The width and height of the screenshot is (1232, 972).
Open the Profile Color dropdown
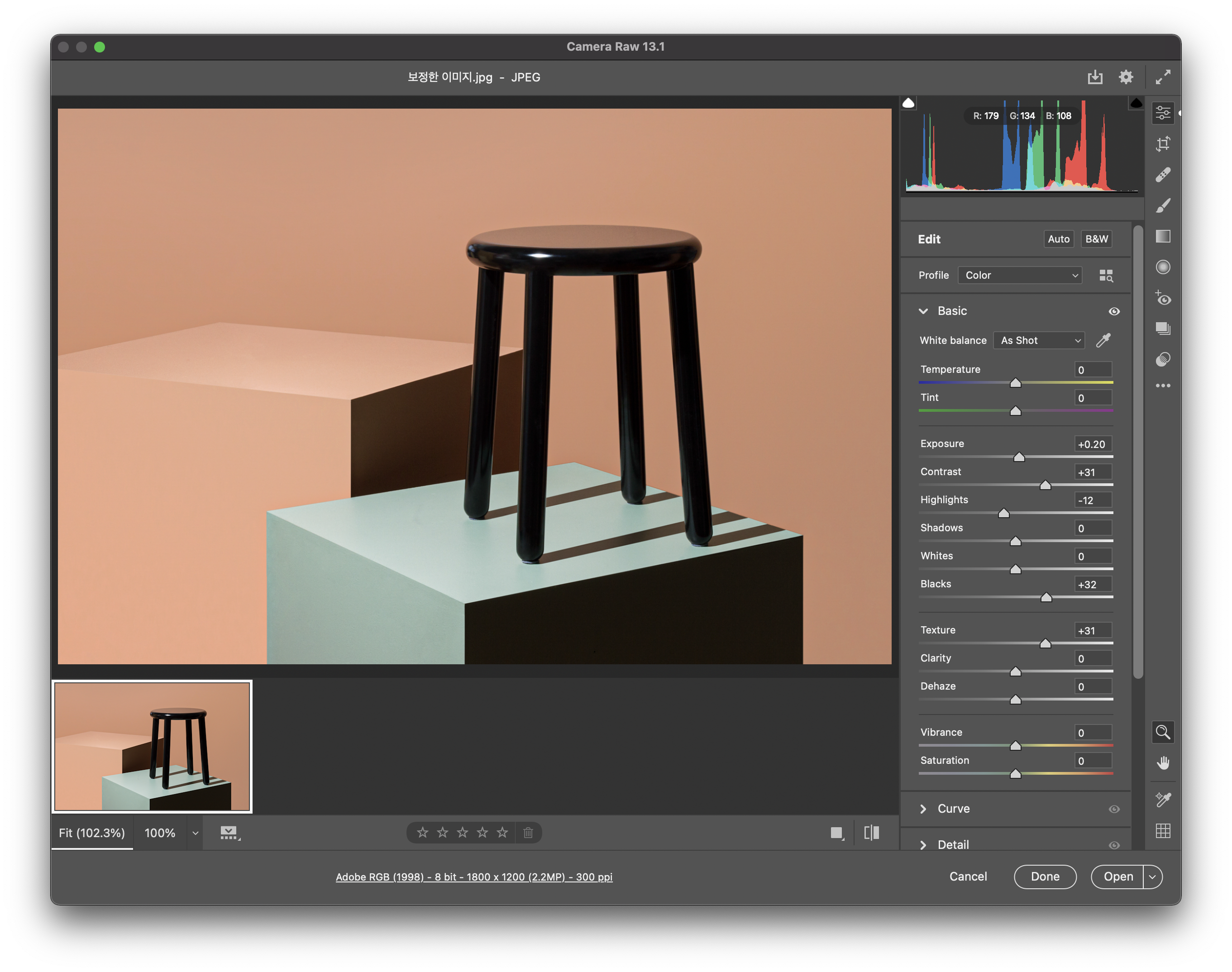point(1020,276)
